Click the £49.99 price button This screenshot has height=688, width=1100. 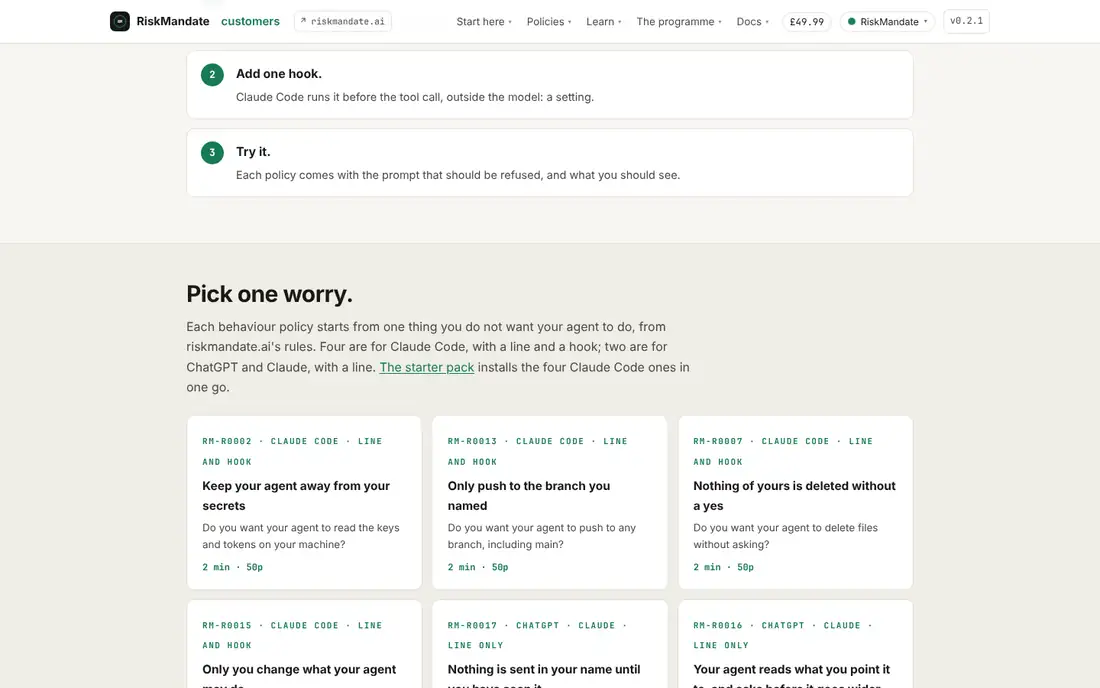[807, 22]
